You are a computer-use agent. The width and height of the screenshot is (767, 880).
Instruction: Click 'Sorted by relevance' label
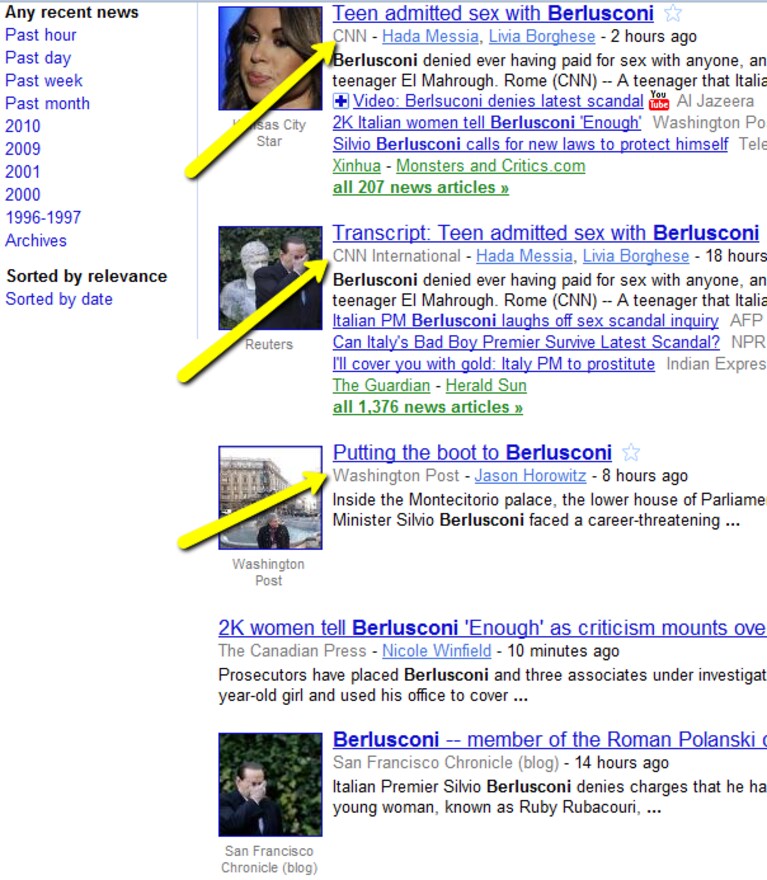pos(87,276)
